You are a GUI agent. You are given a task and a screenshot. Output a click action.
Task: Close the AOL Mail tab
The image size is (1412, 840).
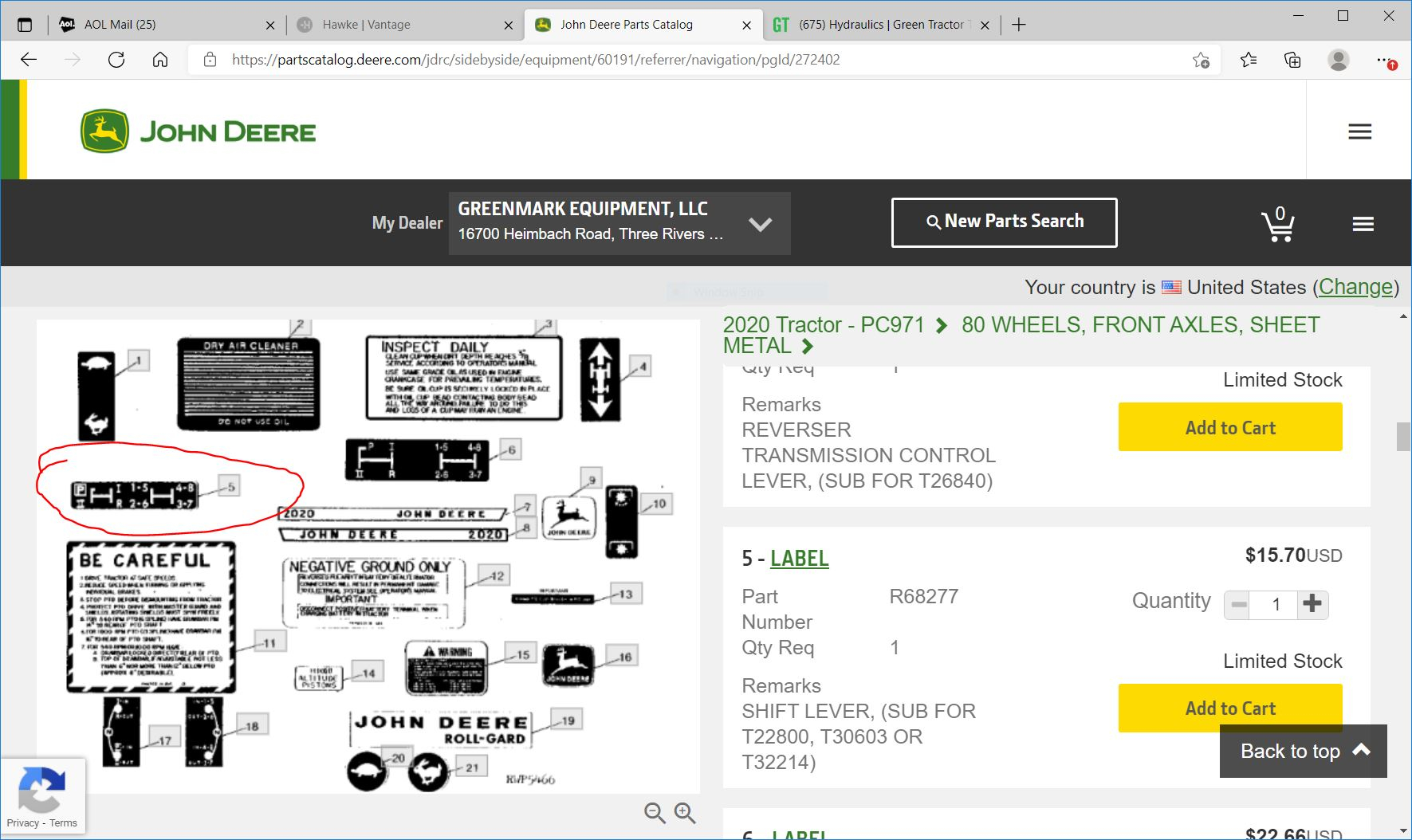click(270, 25)
